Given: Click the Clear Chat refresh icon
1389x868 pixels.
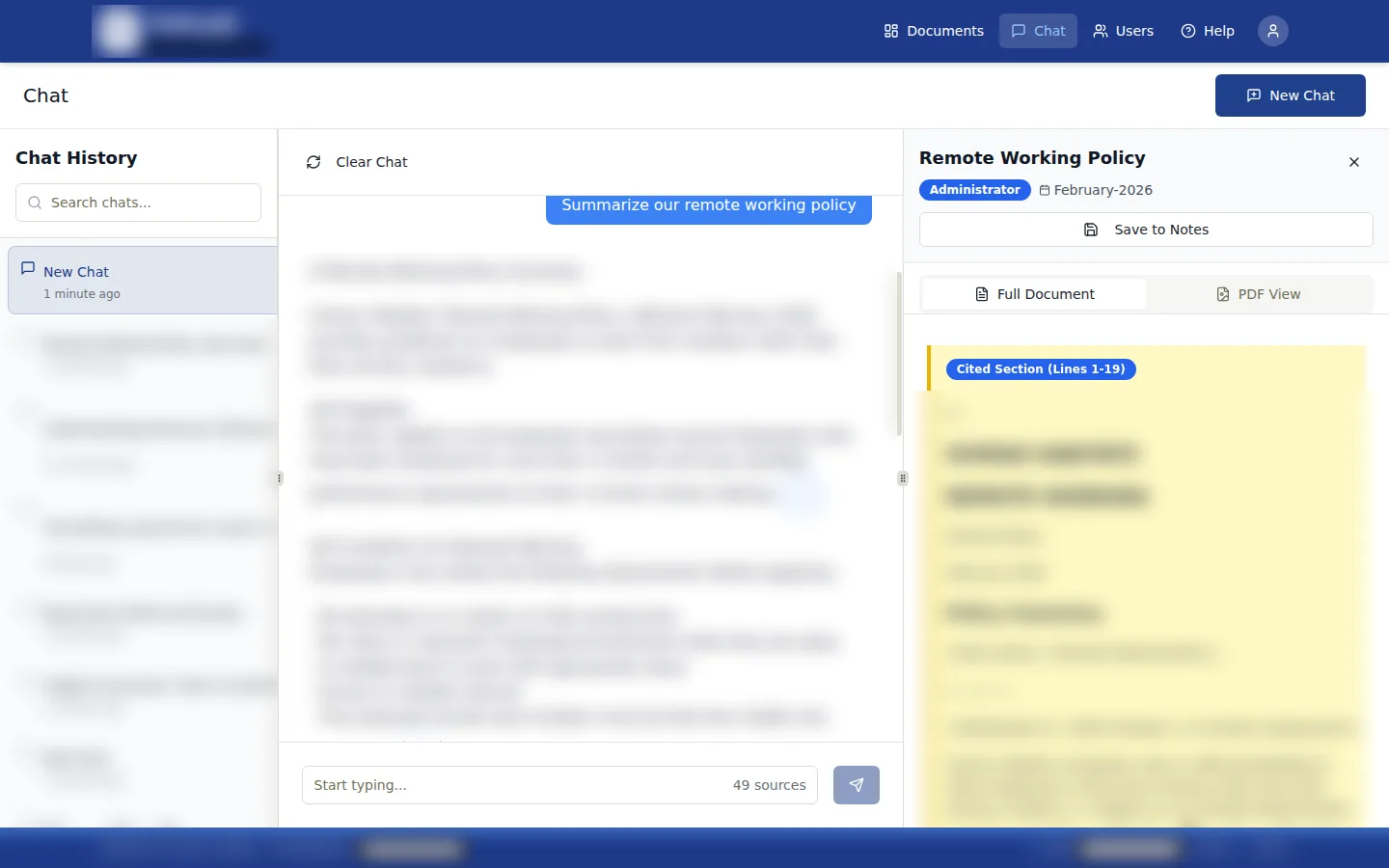Looking at the screenshot, I should 313,162.
